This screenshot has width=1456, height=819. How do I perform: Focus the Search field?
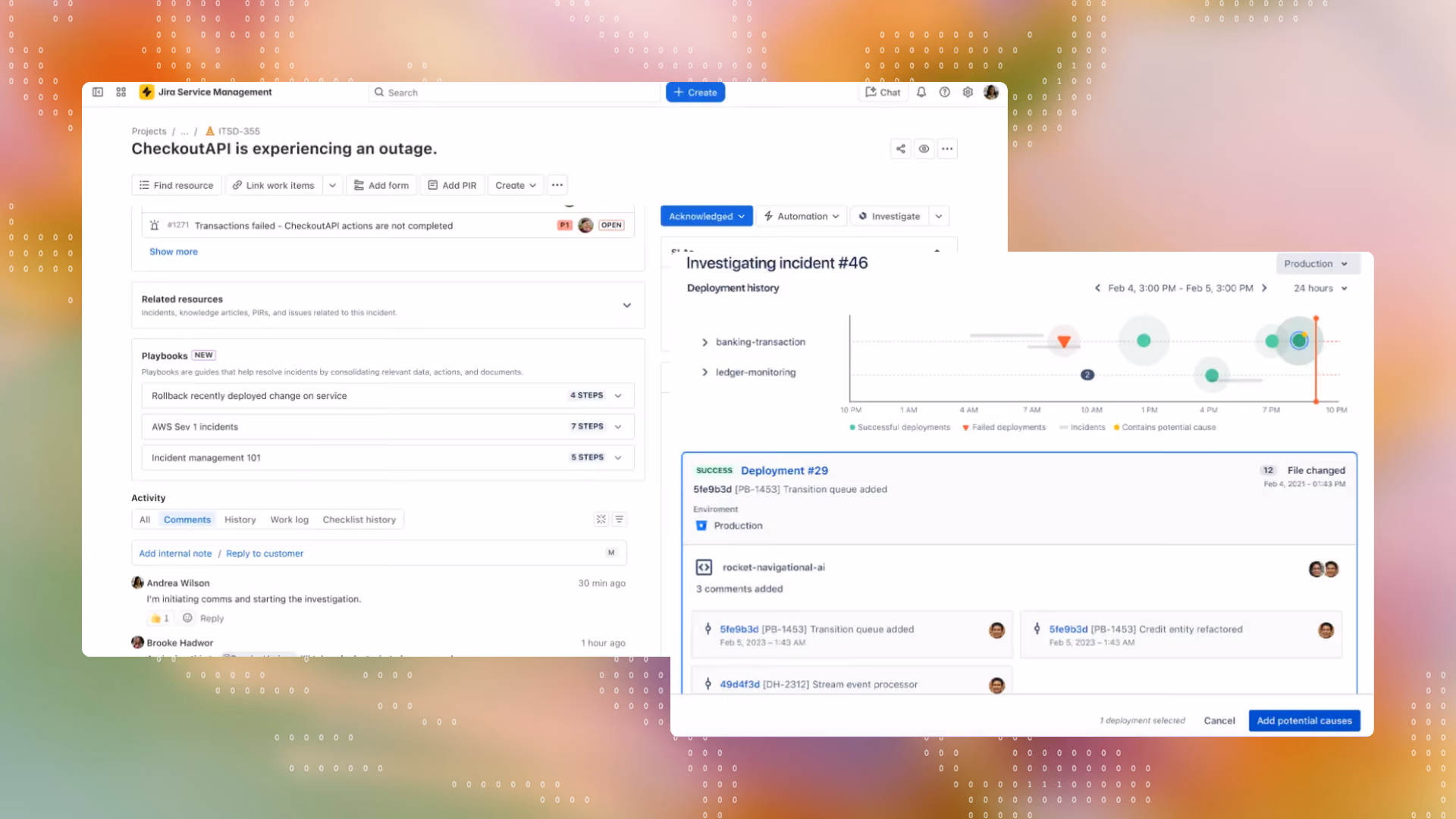(514, 92)
